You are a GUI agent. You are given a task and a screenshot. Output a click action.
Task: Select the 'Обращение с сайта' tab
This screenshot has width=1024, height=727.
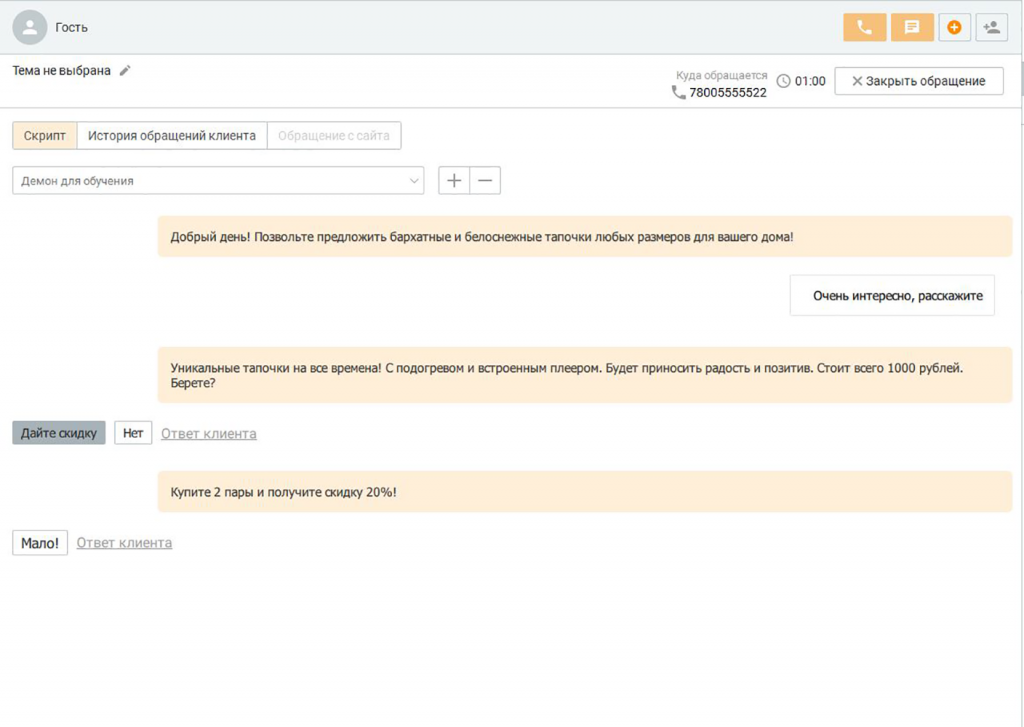tap(334, 136)
